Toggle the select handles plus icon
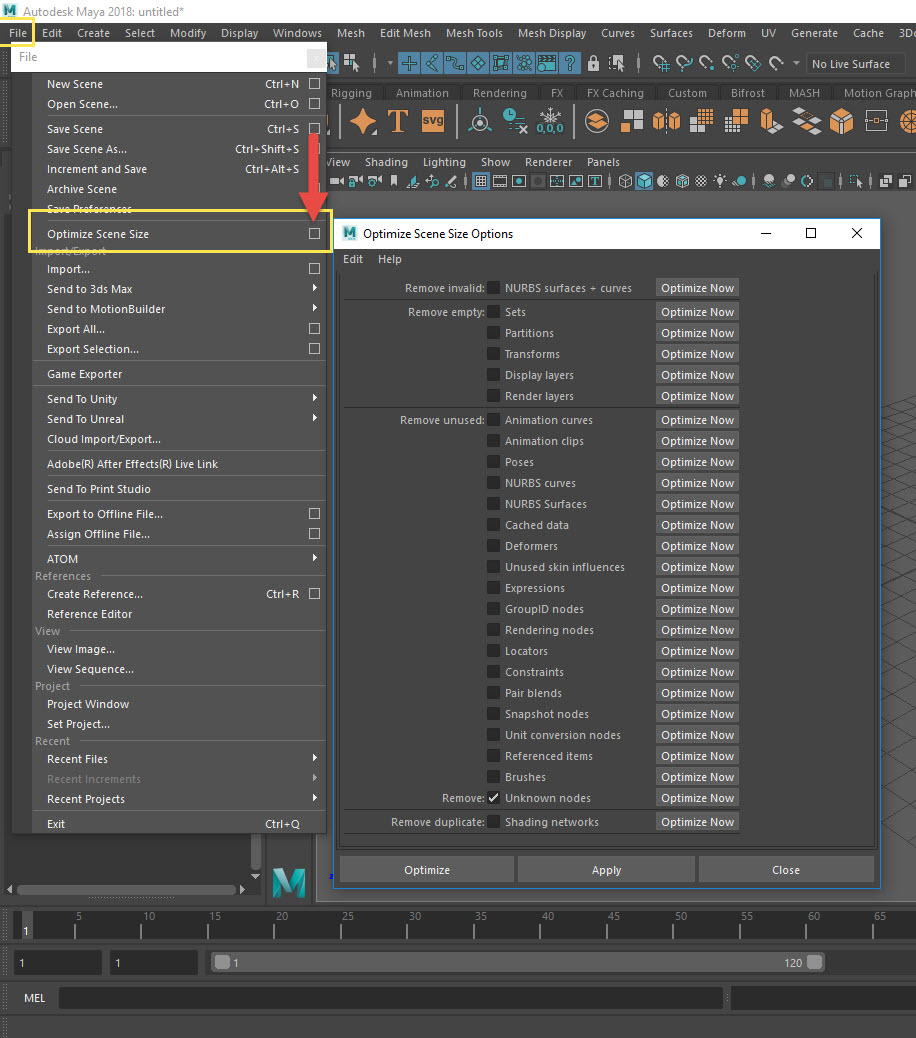Screen dimensions: 916x1038 pyautogui.click(x=410, y=64)
